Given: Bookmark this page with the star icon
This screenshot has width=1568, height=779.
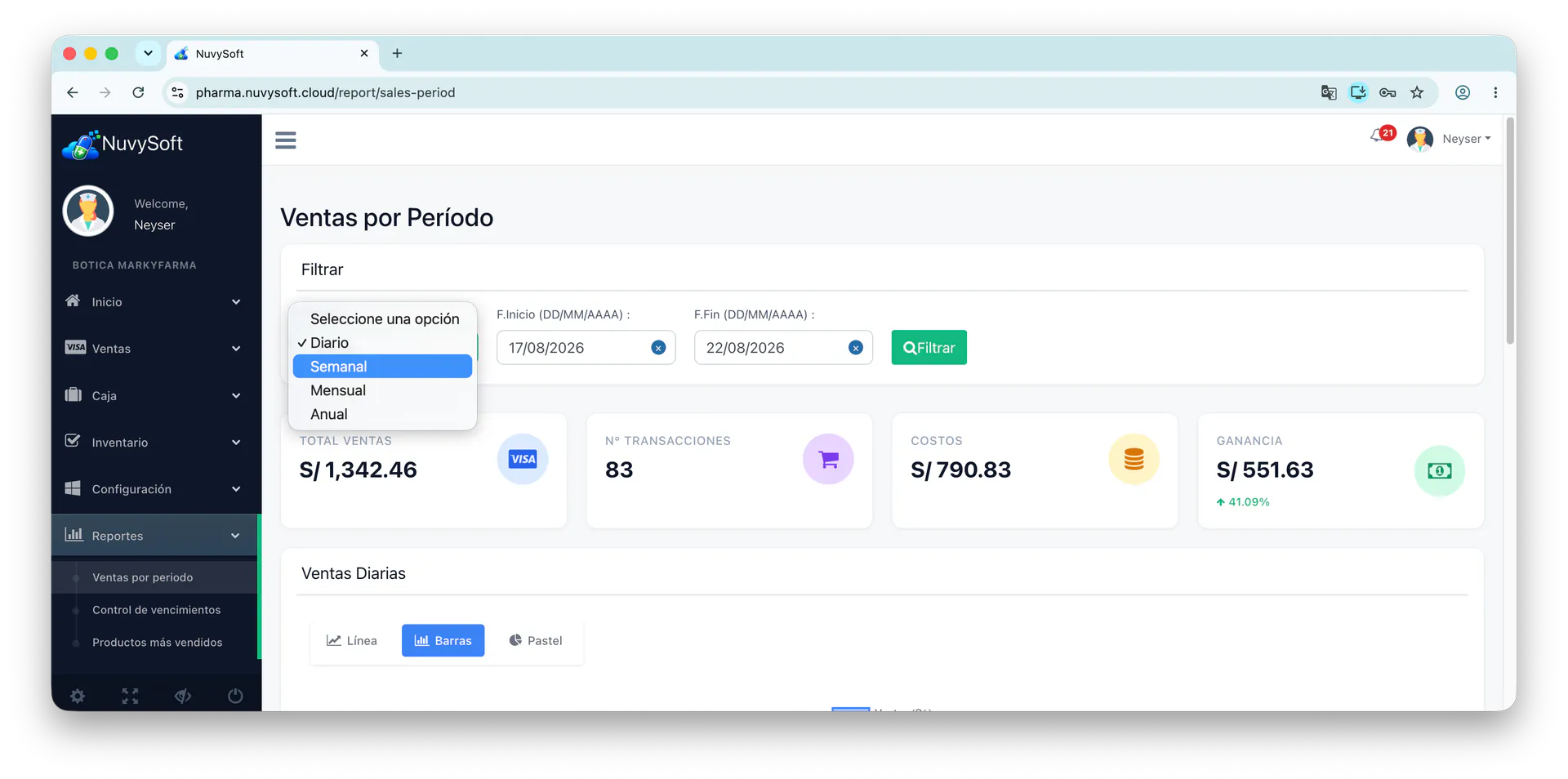Looking at the screenshot, I should pyautogui.click(x=1417, y=92).
